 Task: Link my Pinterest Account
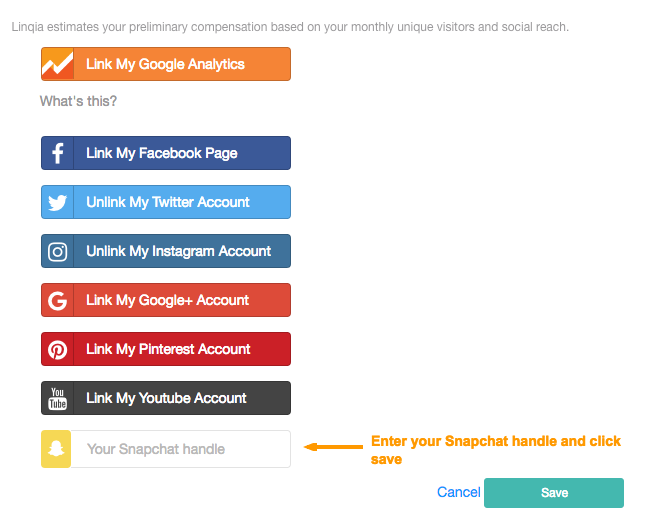click(166, 349)
